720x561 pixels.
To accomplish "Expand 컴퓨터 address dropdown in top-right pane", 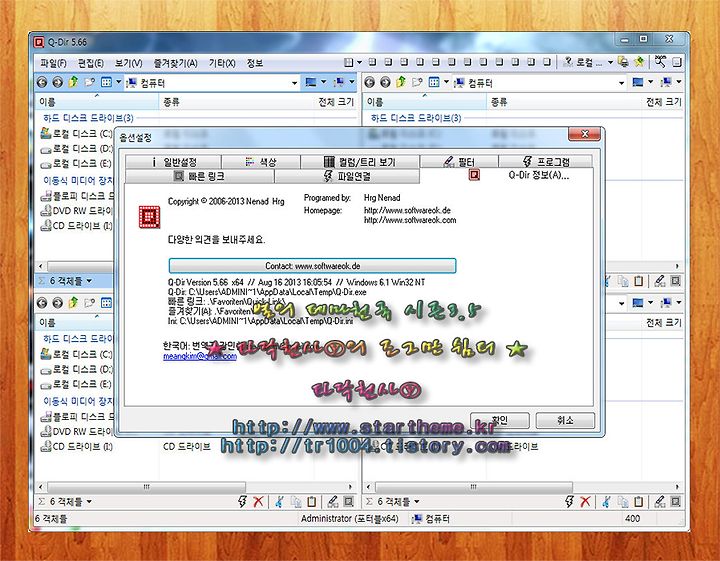I will [621, 83].
